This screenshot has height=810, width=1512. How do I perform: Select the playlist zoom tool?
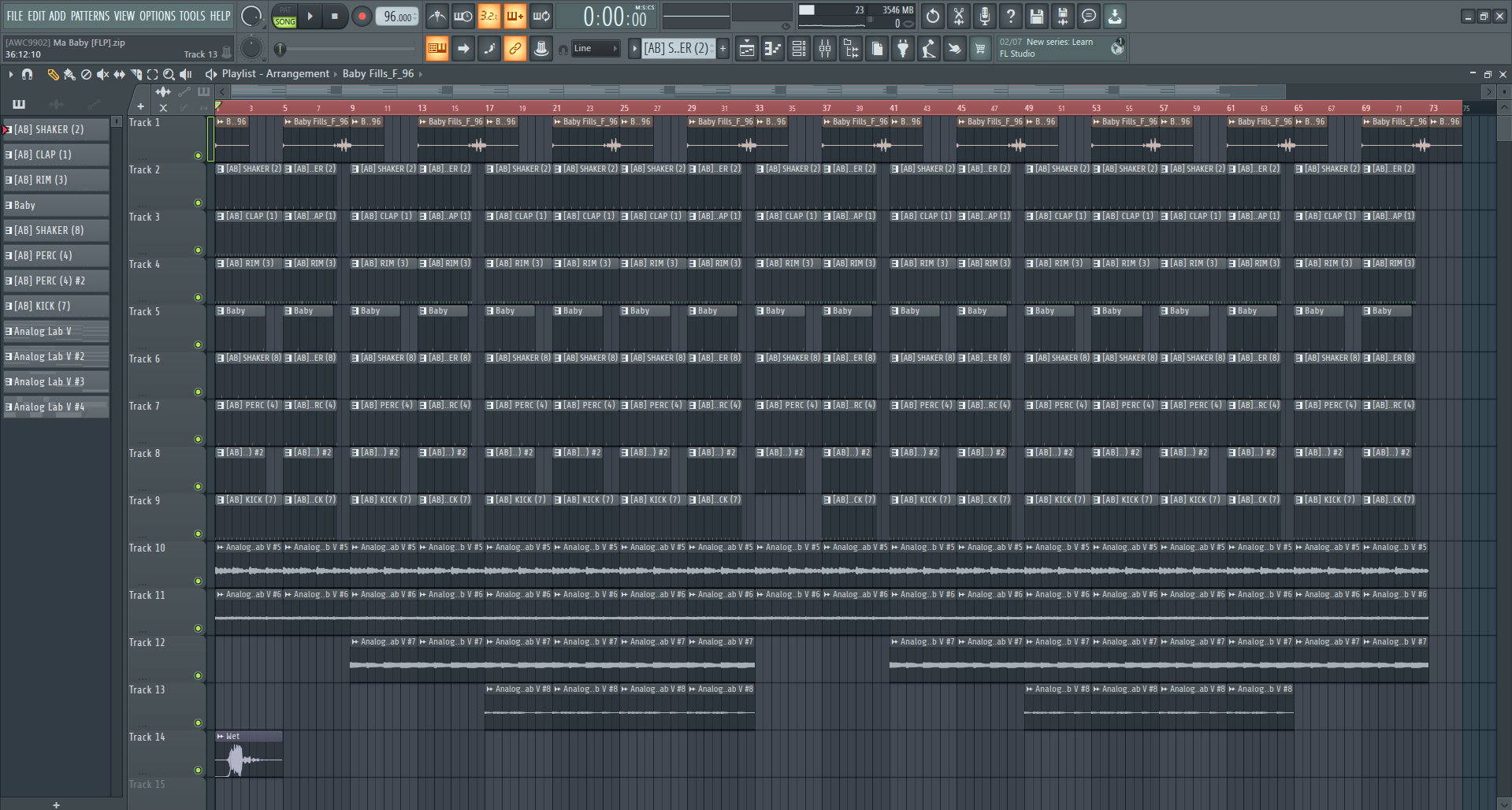click(169, 74)
